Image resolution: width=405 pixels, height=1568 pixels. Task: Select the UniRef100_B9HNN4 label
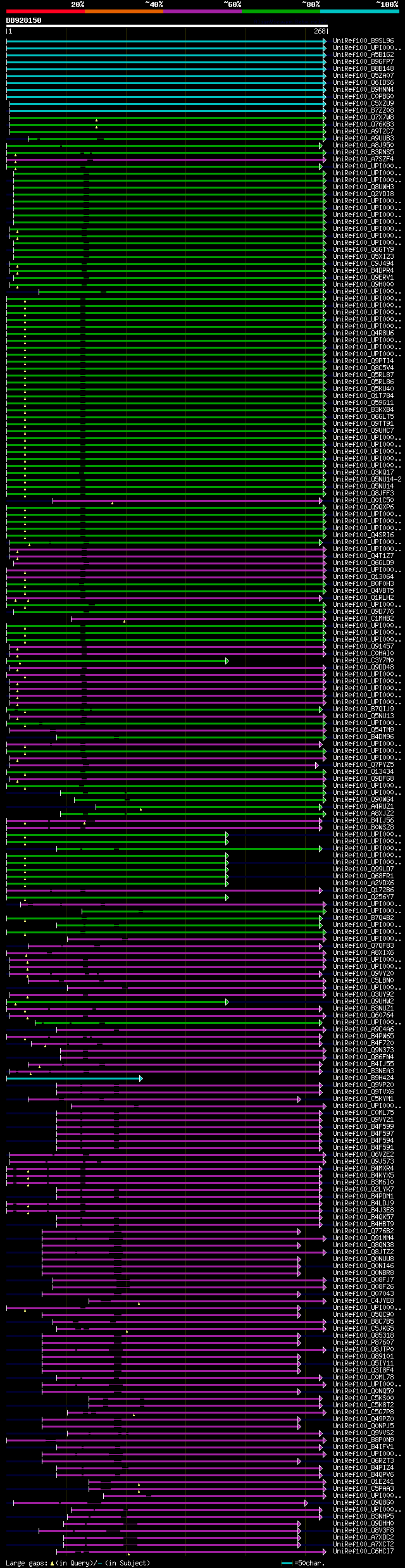[363, 90]
